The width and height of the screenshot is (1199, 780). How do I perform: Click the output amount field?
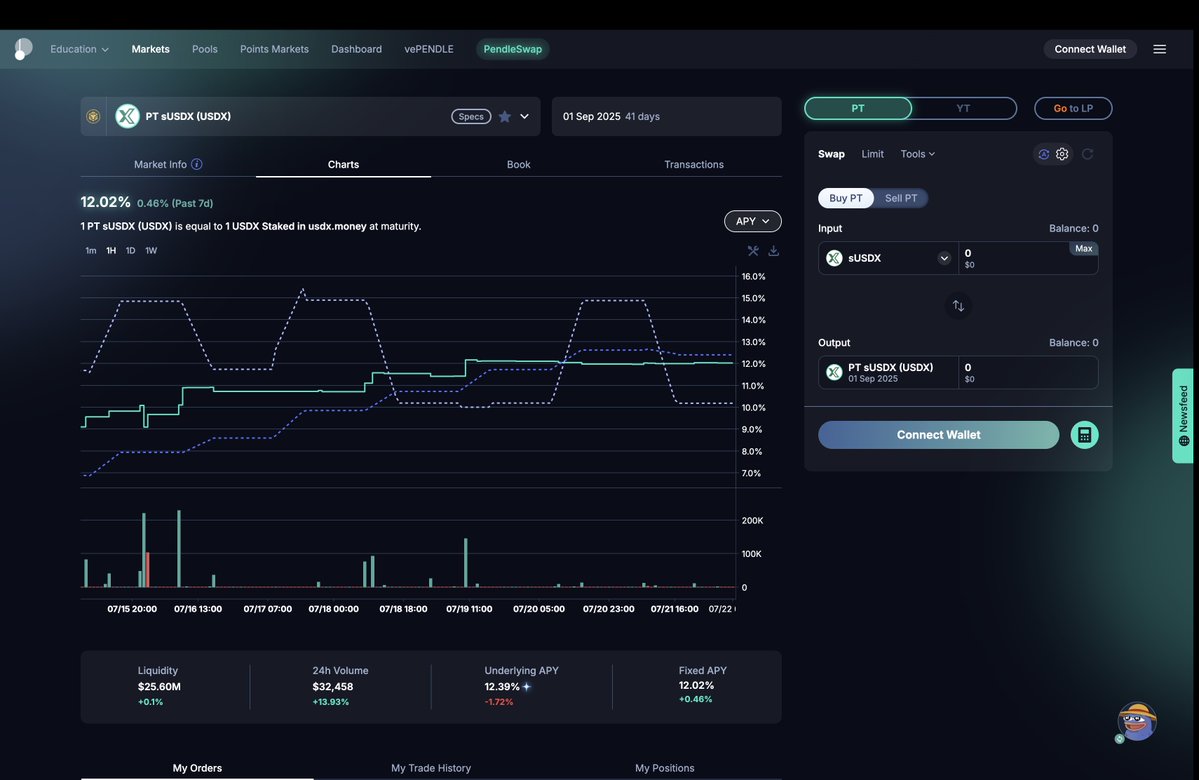click(x=1028, y=372)
